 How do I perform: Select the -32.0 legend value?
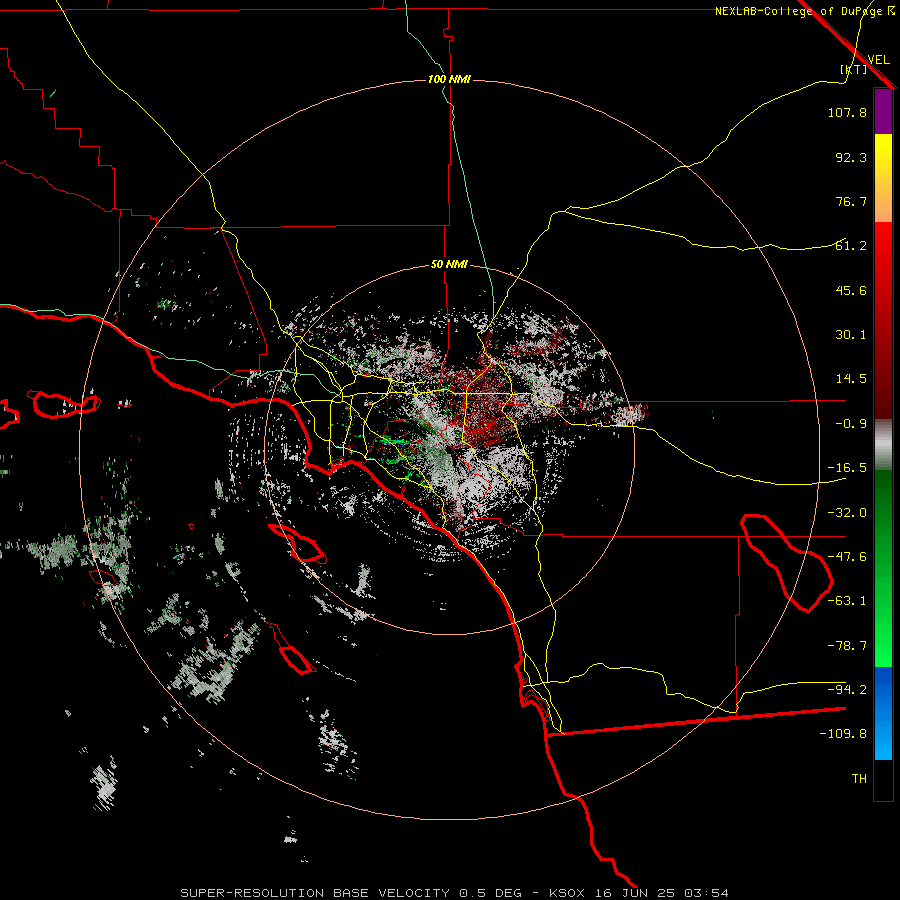847,513
